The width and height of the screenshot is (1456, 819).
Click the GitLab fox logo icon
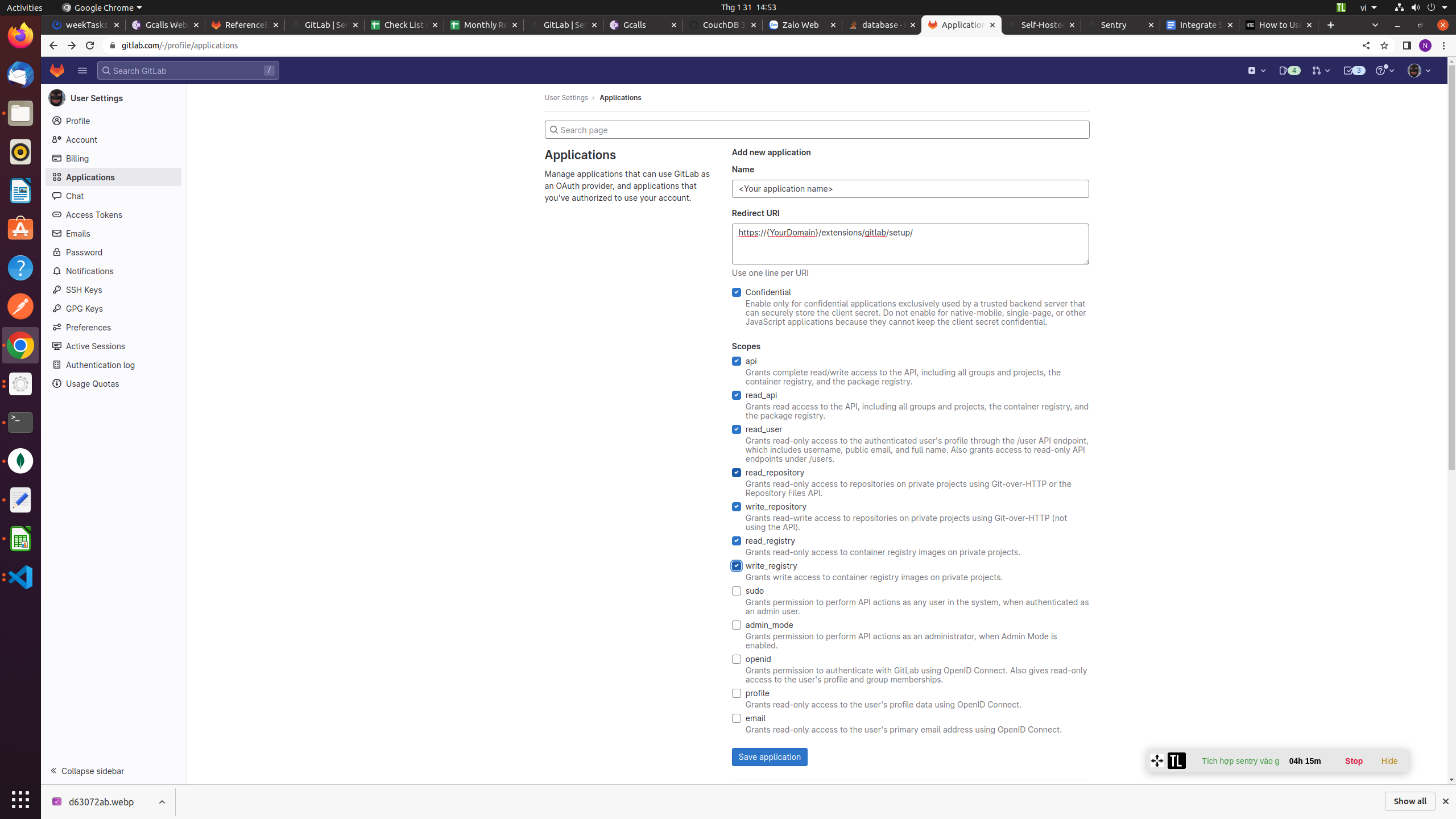pyautogui.click(x=57, y=71)
